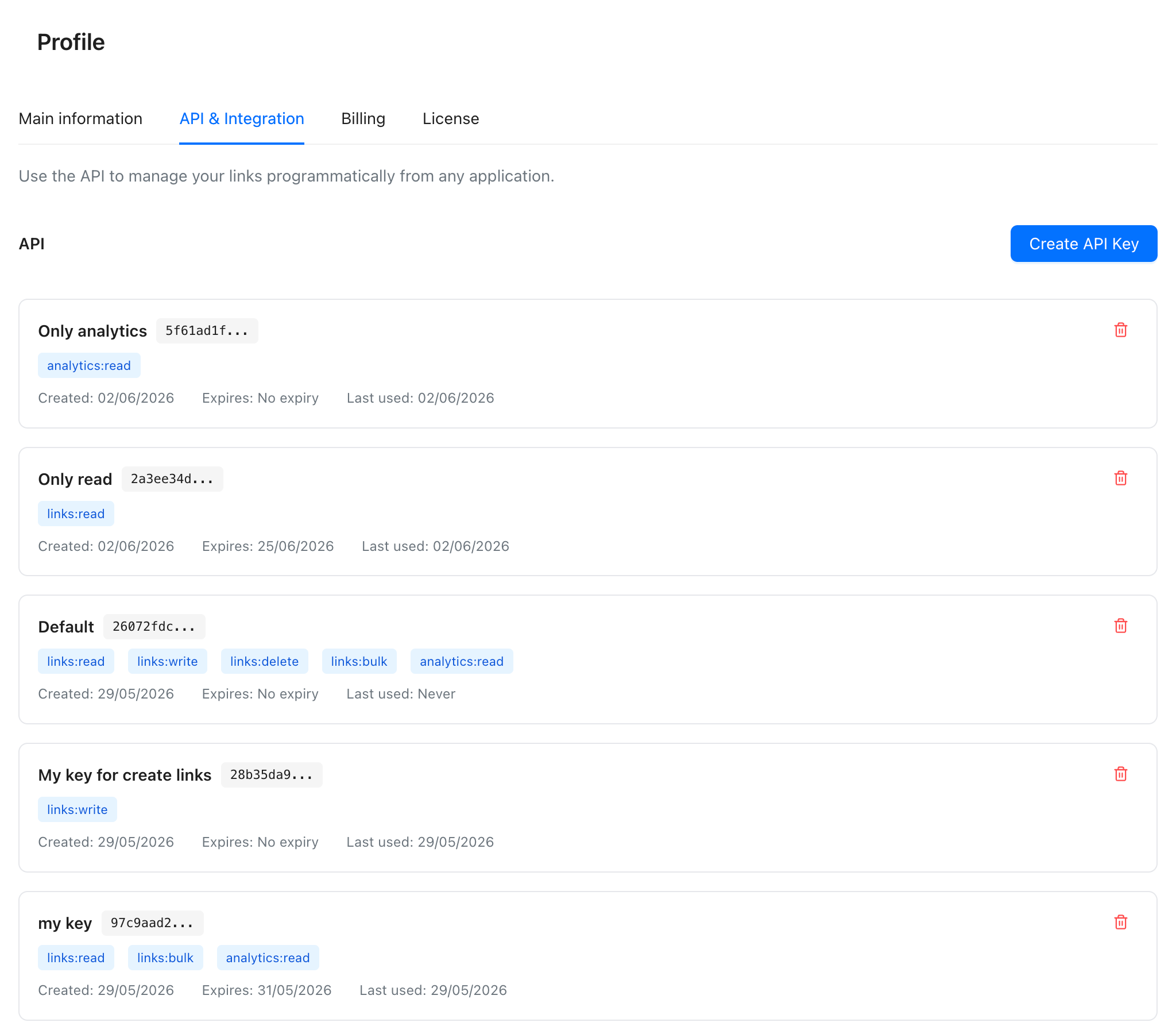
Task: Click Expires: No expiry on Only analytics key
Action: pos(260,398)
